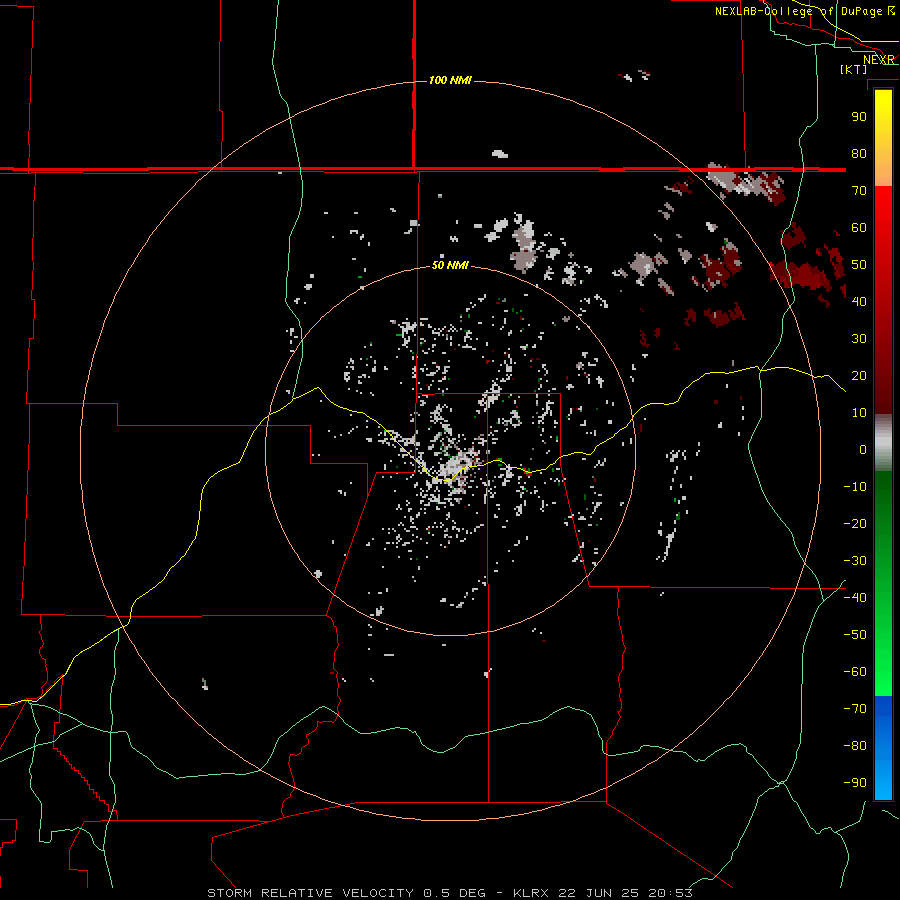The image size is (900, 900).
Task: Click the "-60" velocity scale label
Action: (855, 672)
